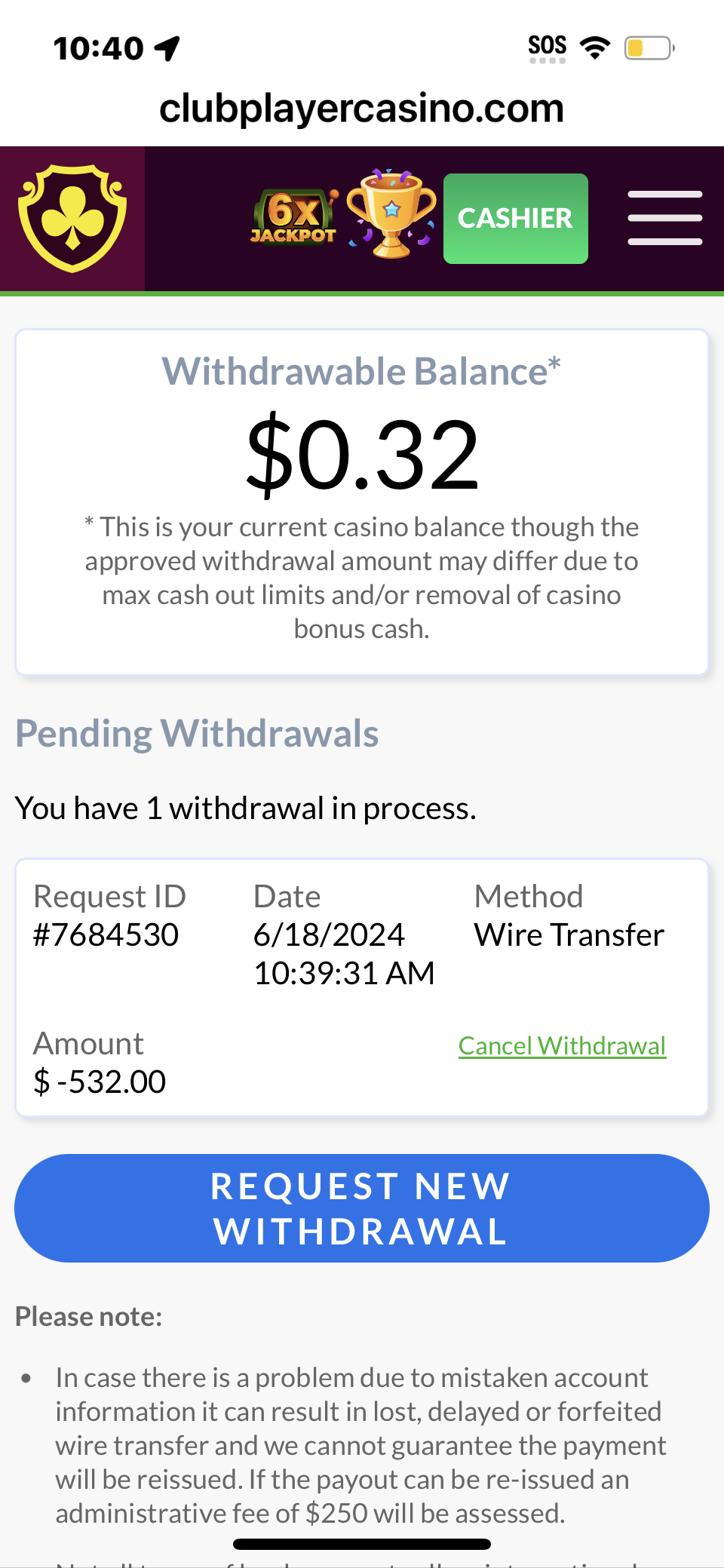Tap the 6/18/2024 withdrawal date

(x=329, y=934)
